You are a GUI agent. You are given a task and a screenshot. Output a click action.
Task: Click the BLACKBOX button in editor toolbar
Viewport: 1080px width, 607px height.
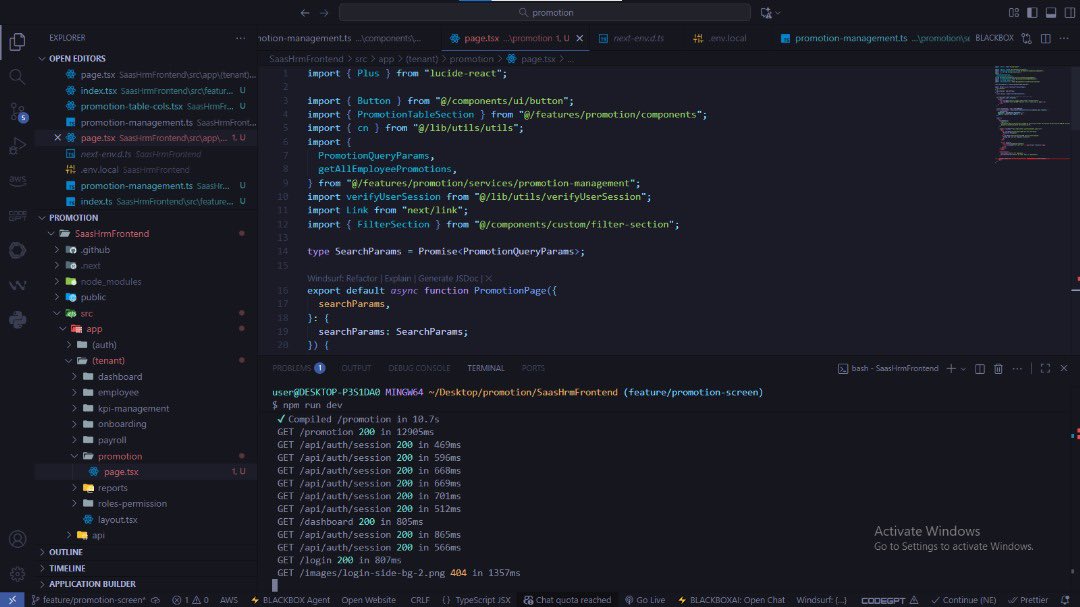click(x=994, y=38)
